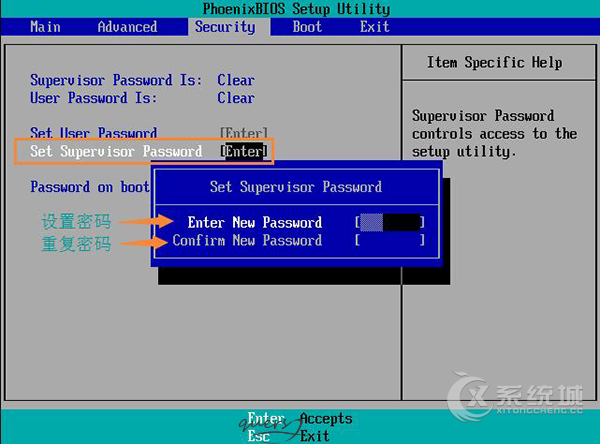Click the Confirm New Password field
Viewport: 600px width, 444px height.
(x=390, y=240)
